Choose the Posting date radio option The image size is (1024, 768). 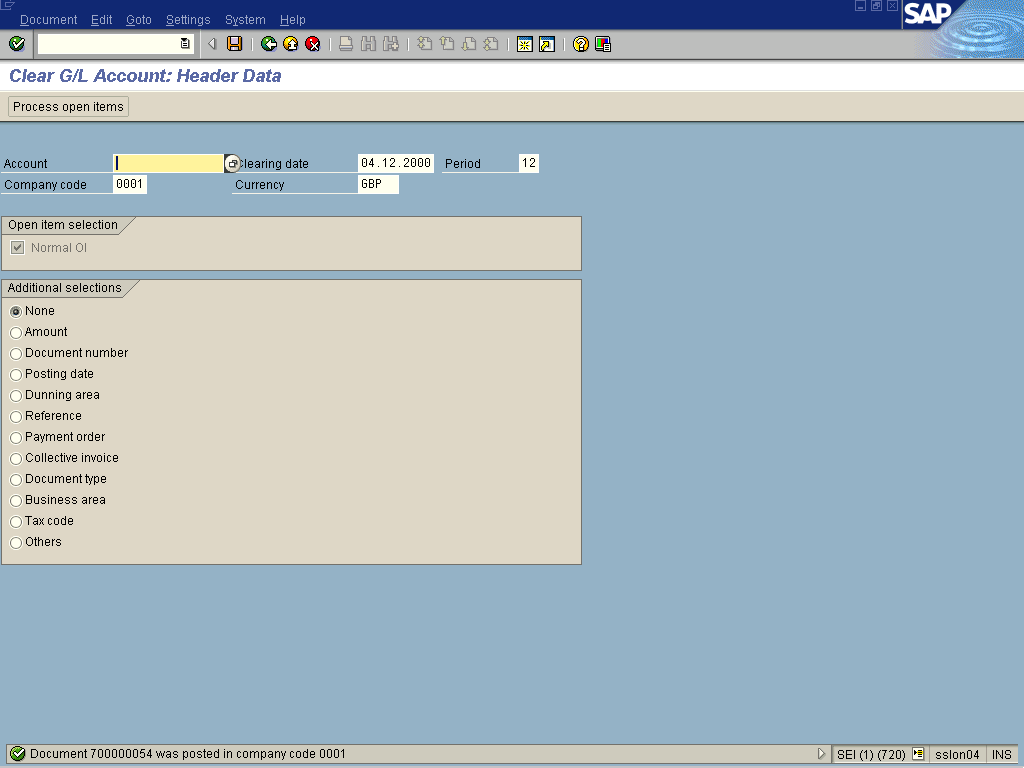16,374
